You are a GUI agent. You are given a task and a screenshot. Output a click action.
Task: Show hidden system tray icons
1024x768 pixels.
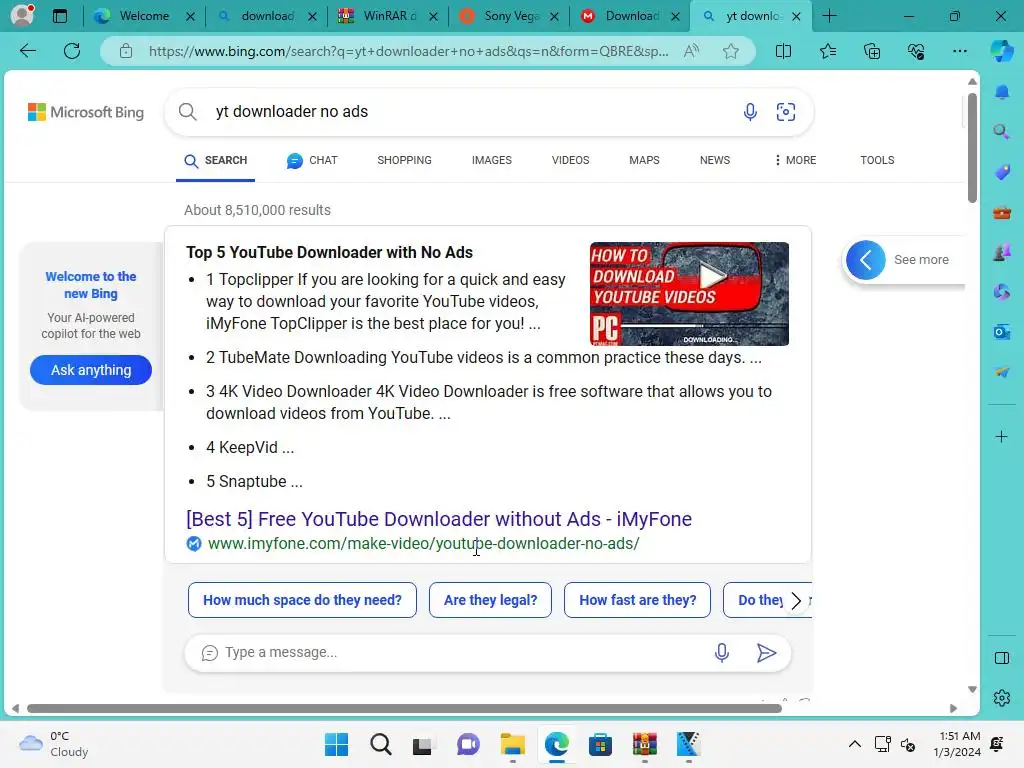coord(854,744)
